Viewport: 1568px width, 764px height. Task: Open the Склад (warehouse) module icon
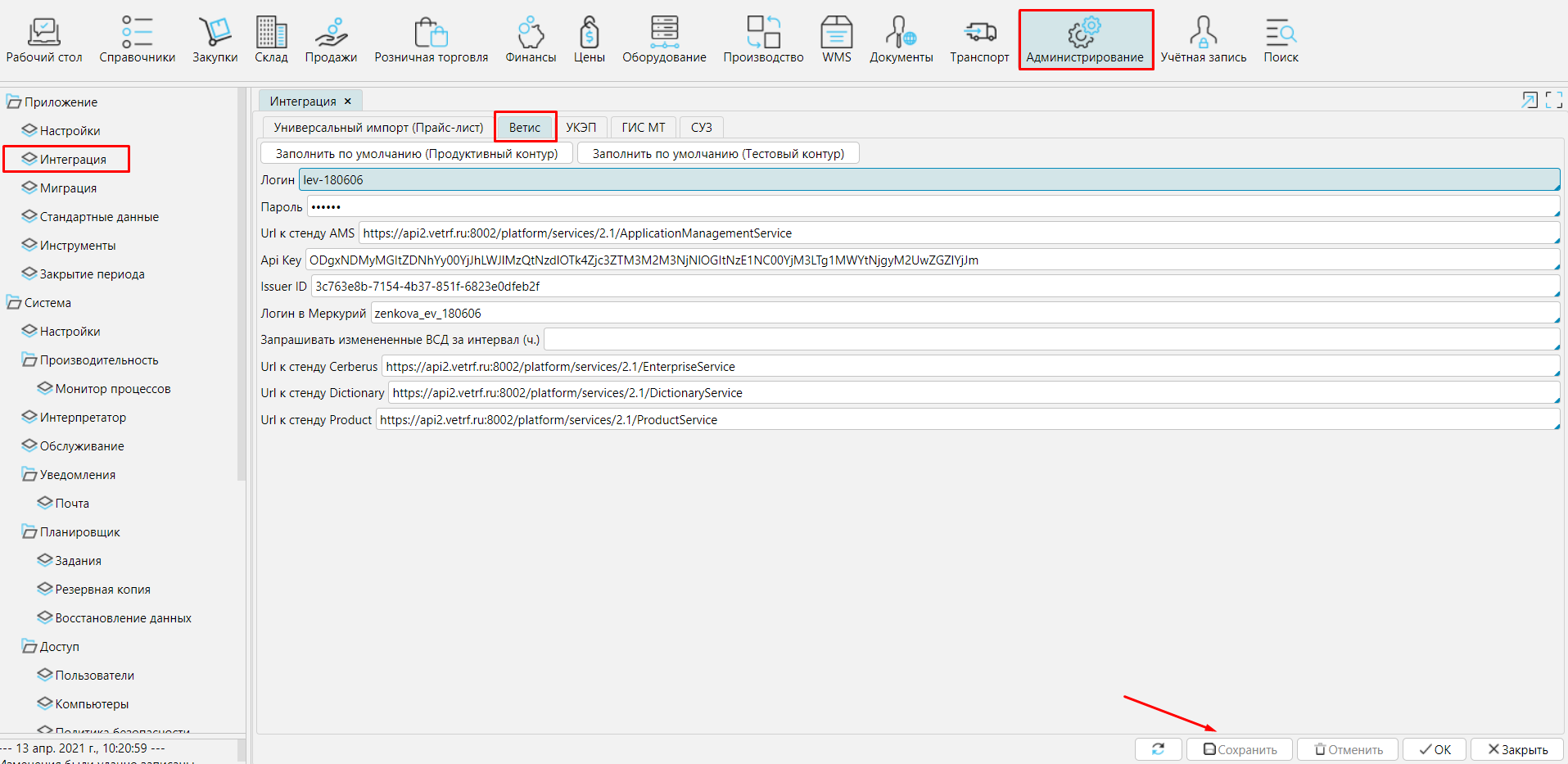pyautogui.click(x=271, y=33)
